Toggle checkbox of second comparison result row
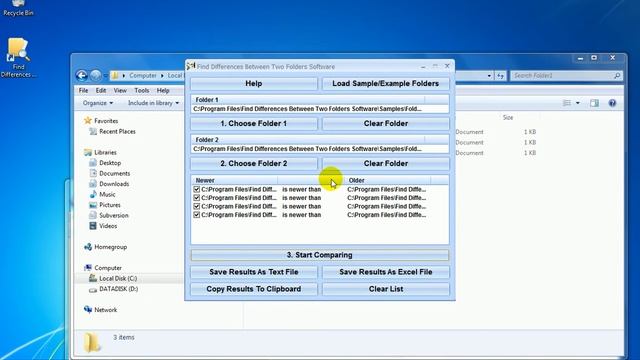 click(x=197, y=198)
